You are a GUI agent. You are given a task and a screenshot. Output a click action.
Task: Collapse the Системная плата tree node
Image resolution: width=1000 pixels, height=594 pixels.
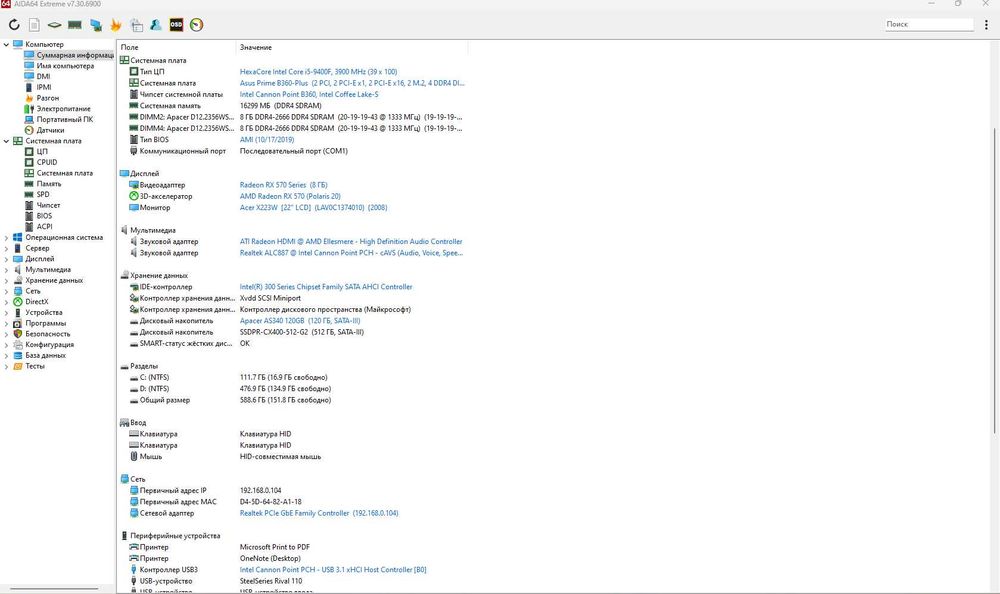click(6, 141)
